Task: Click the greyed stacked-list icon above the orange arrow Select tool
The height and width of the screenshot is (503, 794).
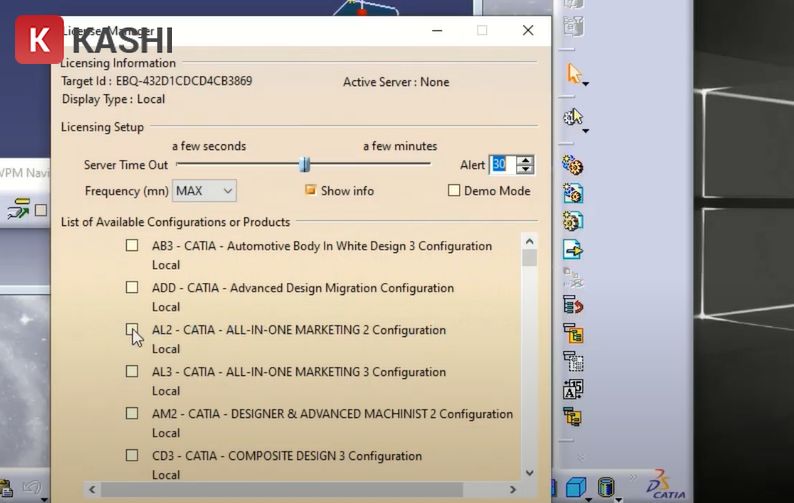Action: click(x=573, y=25)
